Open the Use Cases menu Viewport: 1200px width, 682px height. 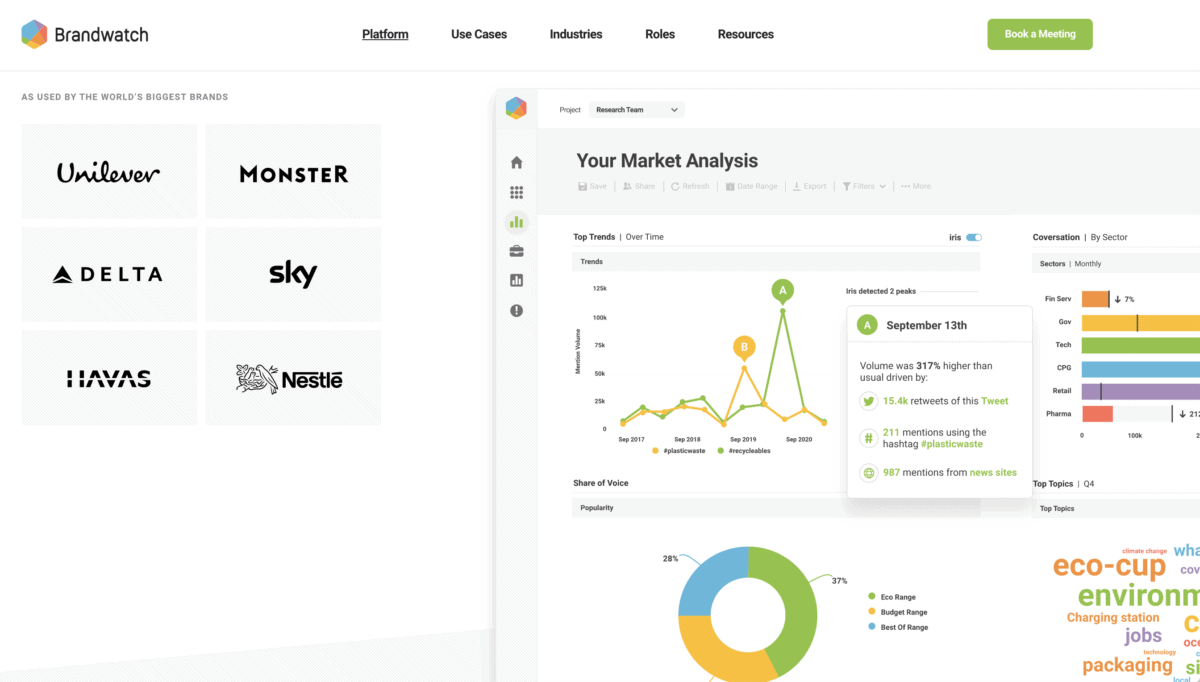pos(479,34)
